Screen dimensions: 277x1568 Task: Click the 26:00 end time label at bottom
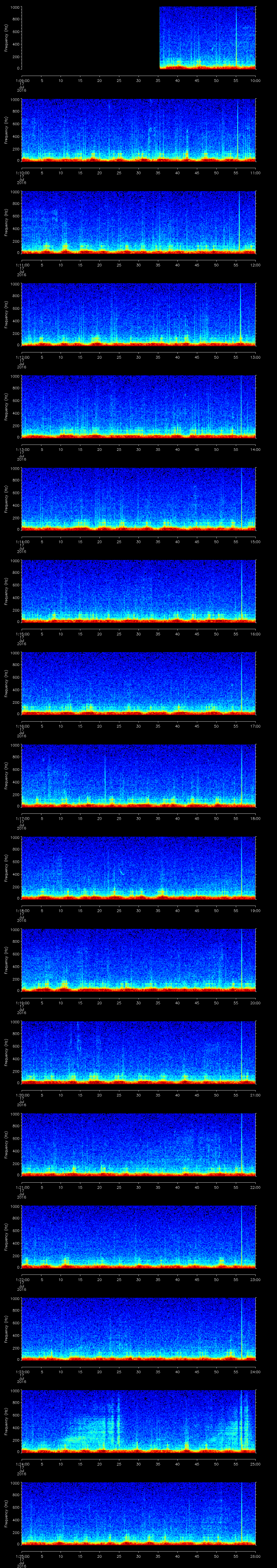click(256, 1556)
